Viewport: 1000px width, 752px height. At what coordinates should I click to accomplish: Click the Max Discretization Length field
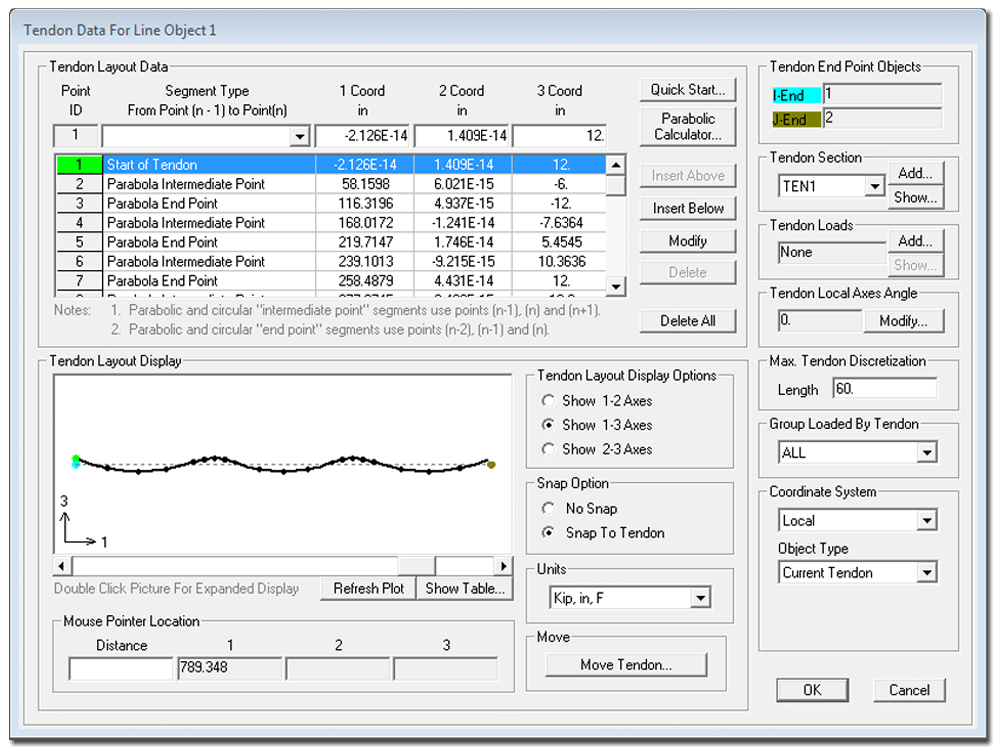(x=882, y=389)
